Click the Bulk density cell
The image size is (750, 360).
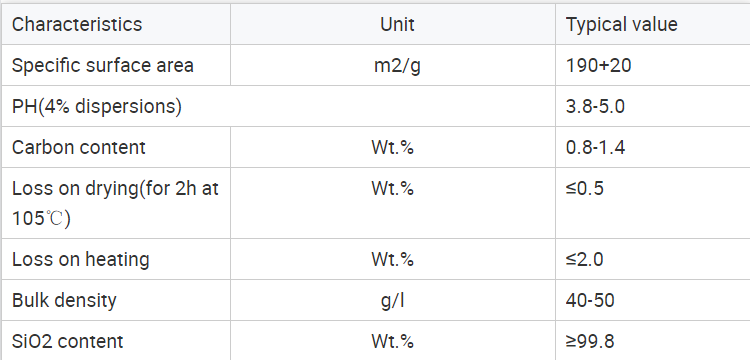(x=116, y=300)
